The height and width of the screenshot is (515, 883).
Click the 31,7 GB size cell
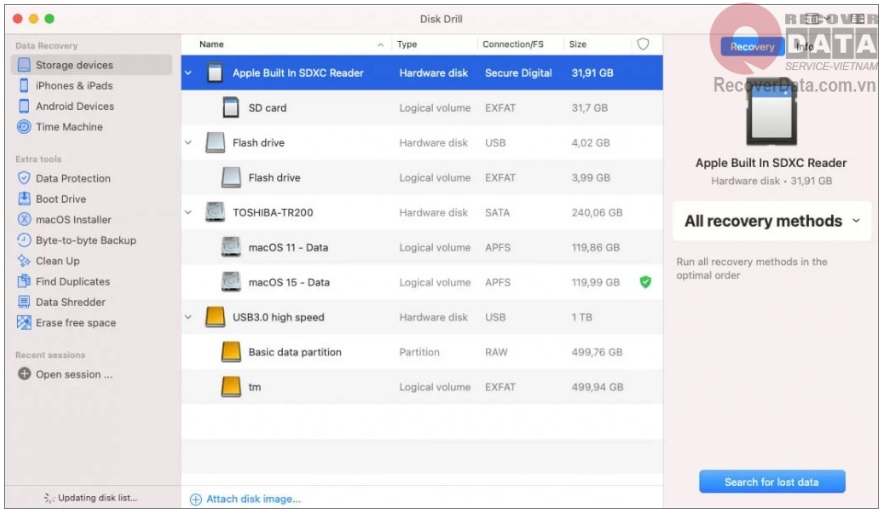589,108
